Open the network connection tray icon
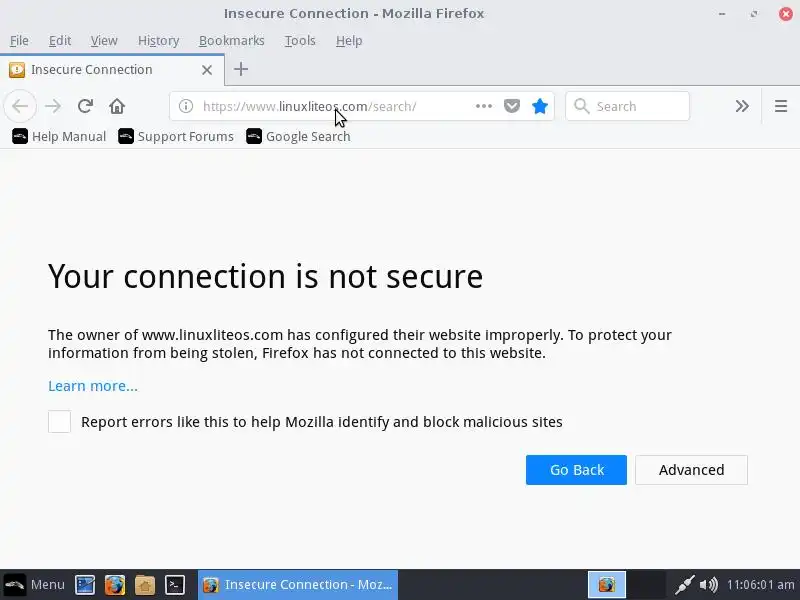 point(685,585)
